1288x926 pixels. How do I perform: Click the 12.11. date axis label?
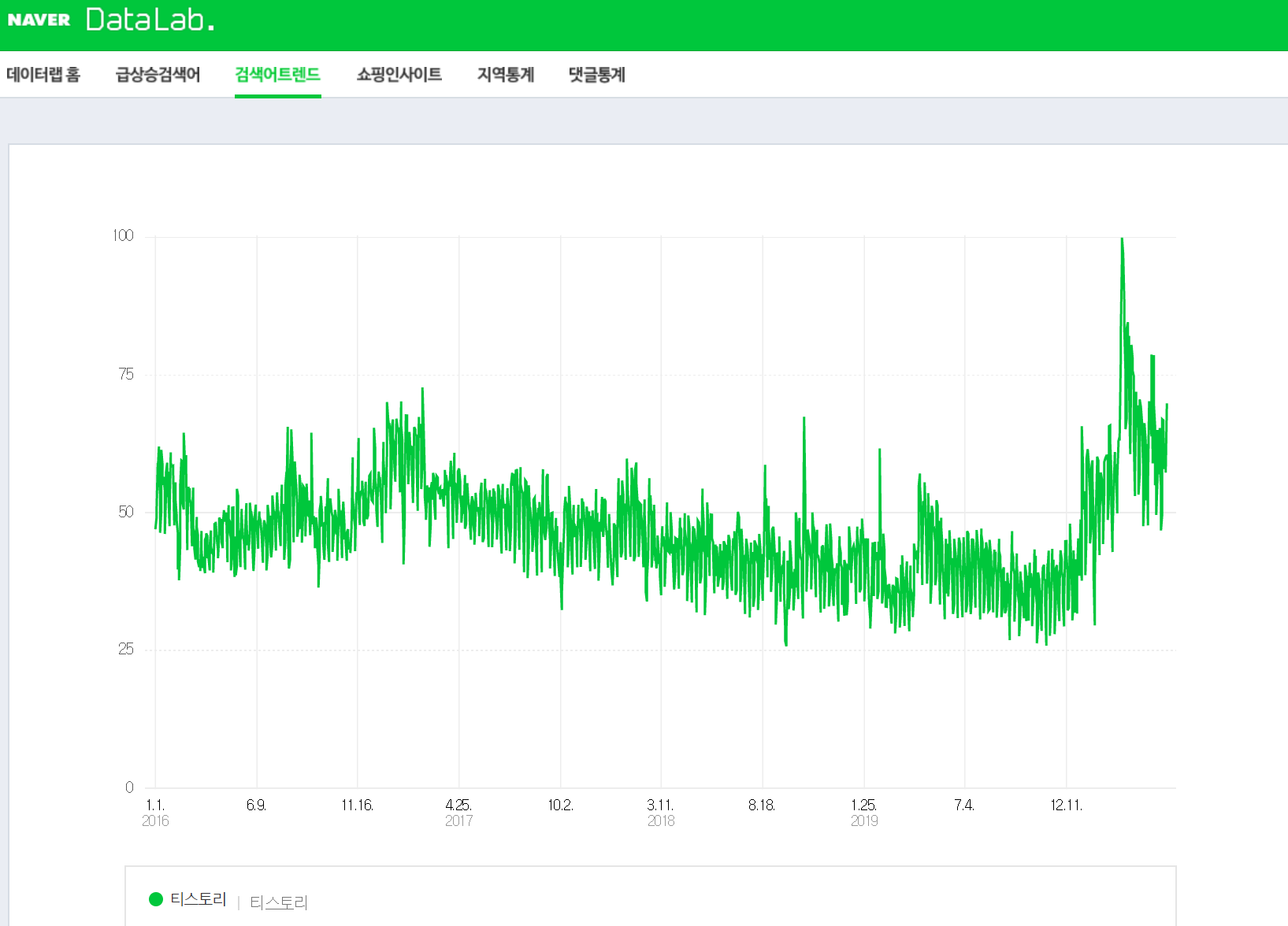tap(1067, 805)
